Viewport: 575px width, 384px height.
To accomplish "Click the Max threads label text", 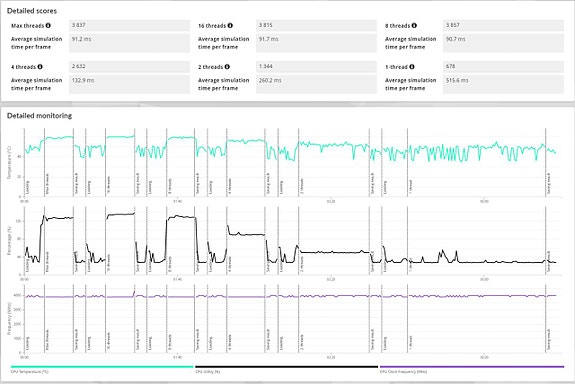I will [x=28, y=26].
